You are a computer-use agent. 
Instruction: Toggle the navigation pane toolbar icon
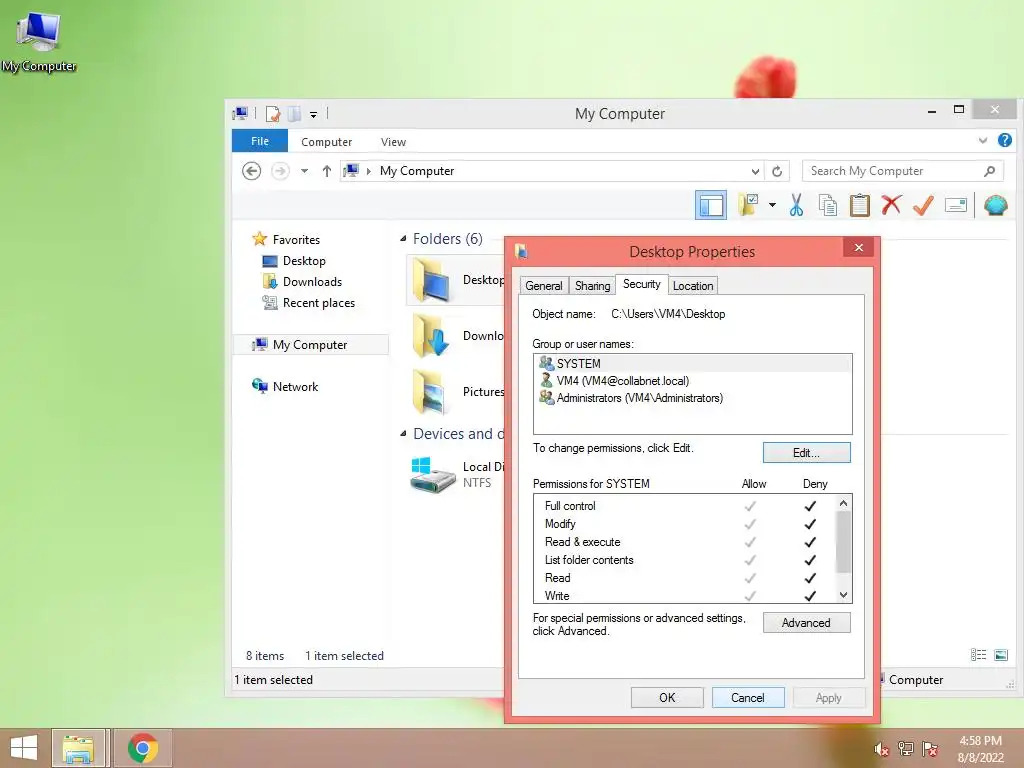click(x=711, y=206)
